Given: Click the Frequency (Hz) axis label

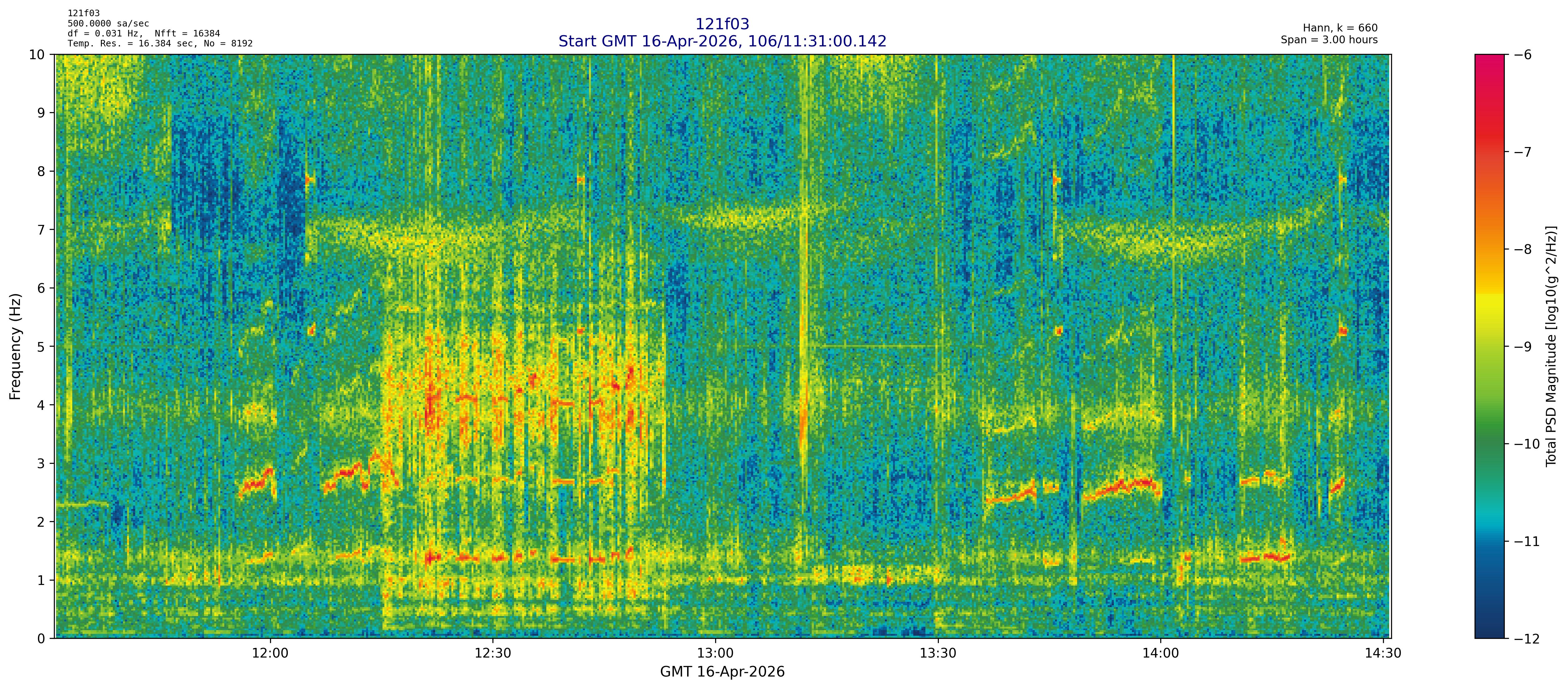Looking at the screenshot, I should coord(15,346).
